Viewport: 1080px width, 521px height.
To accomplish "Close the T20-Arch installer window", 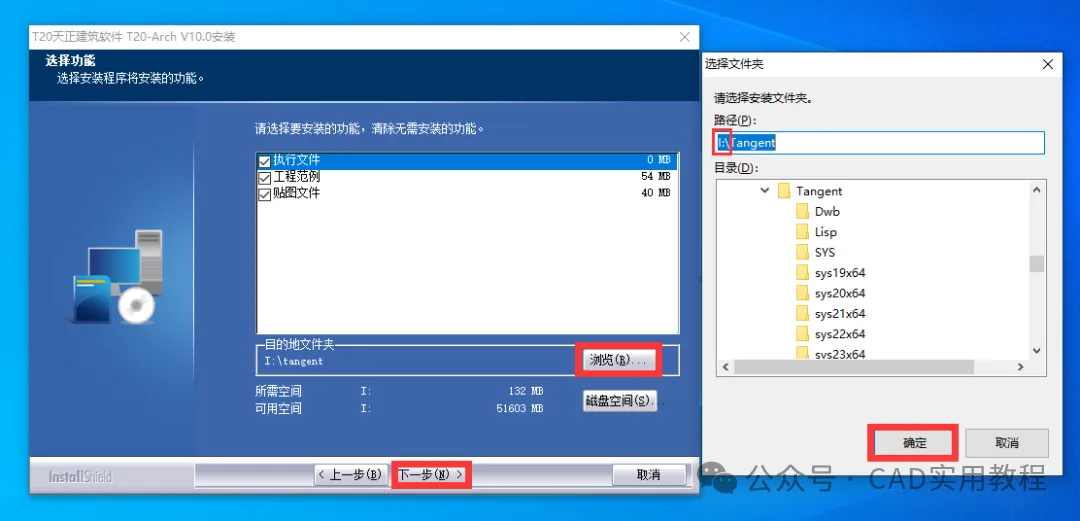I will click(x=685, y=37).
